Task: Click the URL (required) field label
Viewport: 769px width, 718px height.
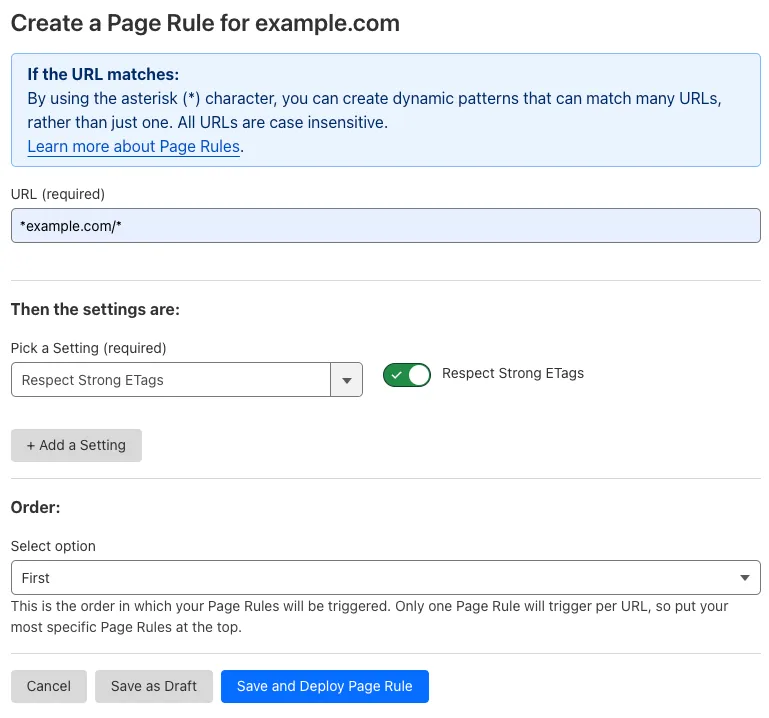Action: tap(57, 194)
